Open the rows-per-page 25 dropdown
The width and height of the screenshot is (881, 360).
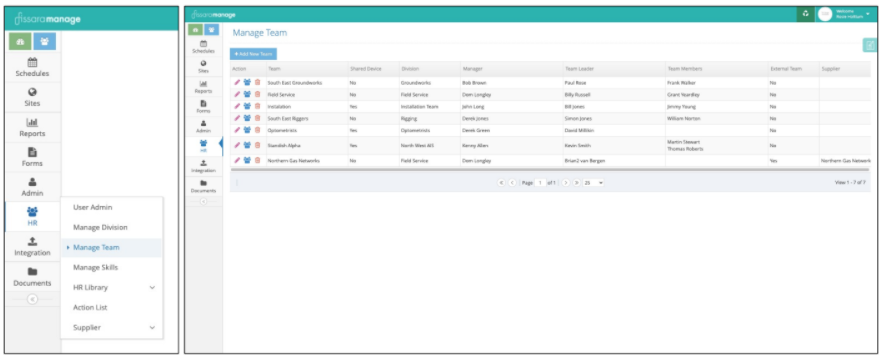pos(593,183)
